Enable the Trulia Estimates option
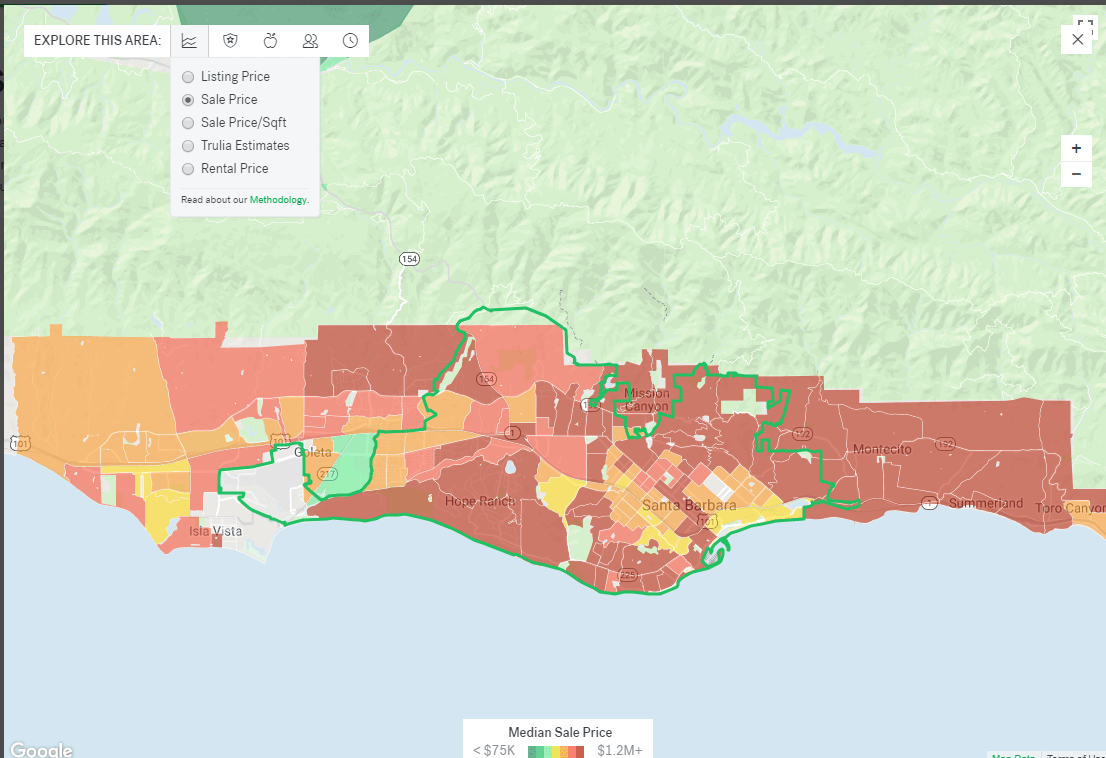 pyautogui.click(x=188, y=145)
